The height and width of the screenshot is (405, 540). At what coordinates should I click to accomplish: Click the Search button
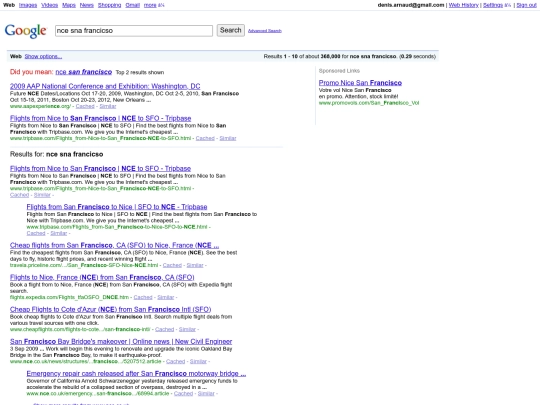230,30
